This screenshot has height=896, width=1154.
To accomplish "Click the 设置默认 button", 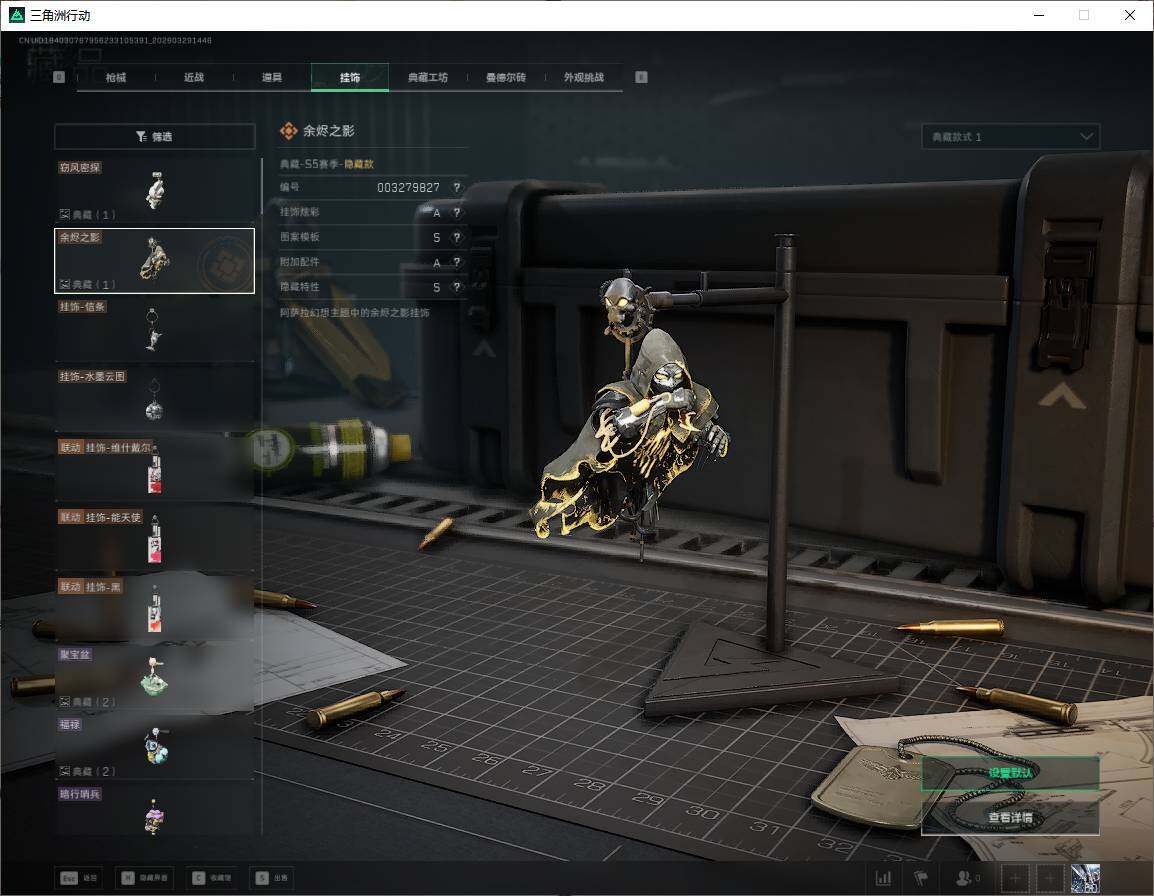I will click(x=1010, y=773).
